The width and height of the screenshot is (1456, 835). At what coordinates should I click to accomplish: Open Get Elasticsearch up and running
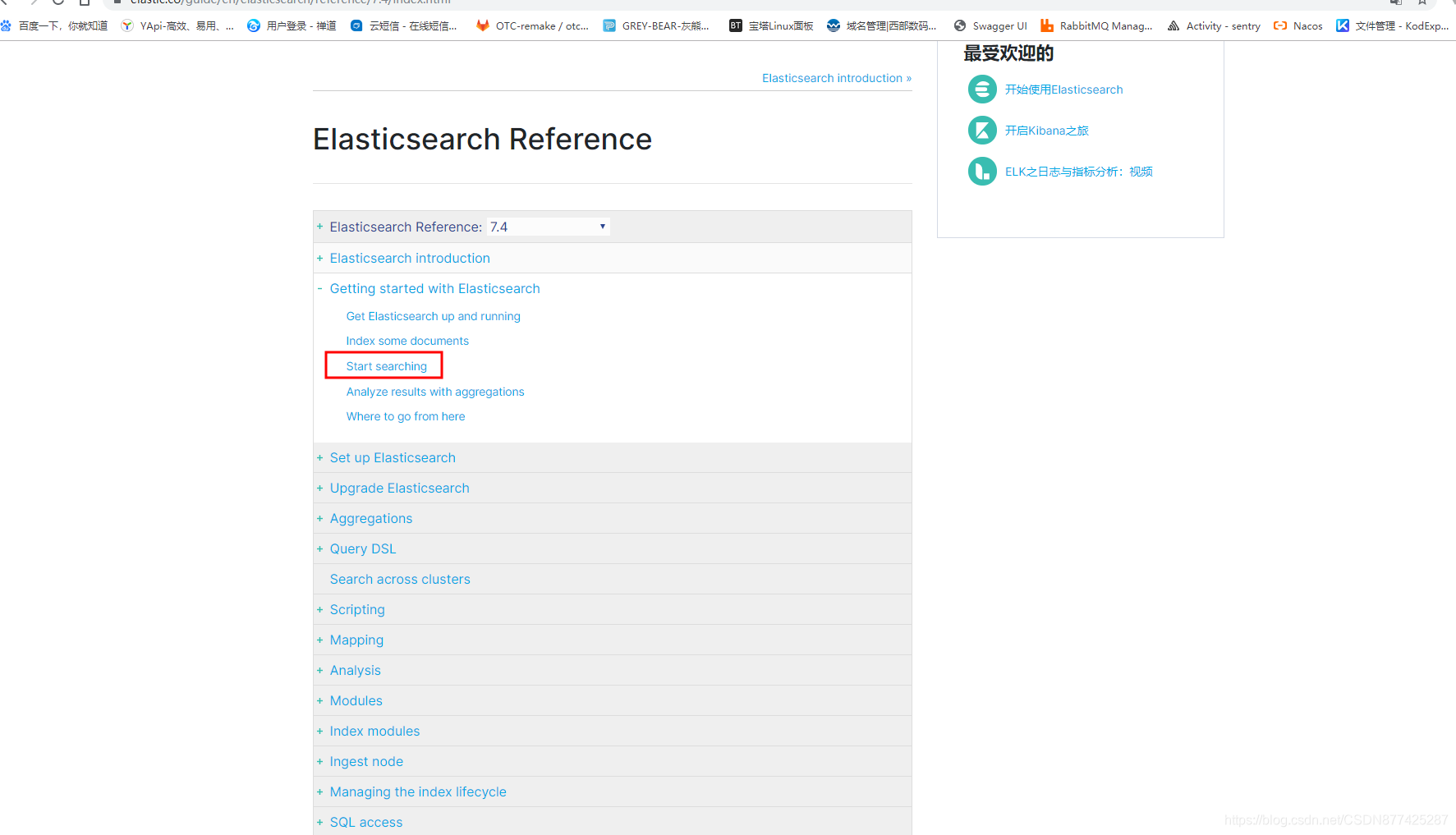click(x=434, y=316)
